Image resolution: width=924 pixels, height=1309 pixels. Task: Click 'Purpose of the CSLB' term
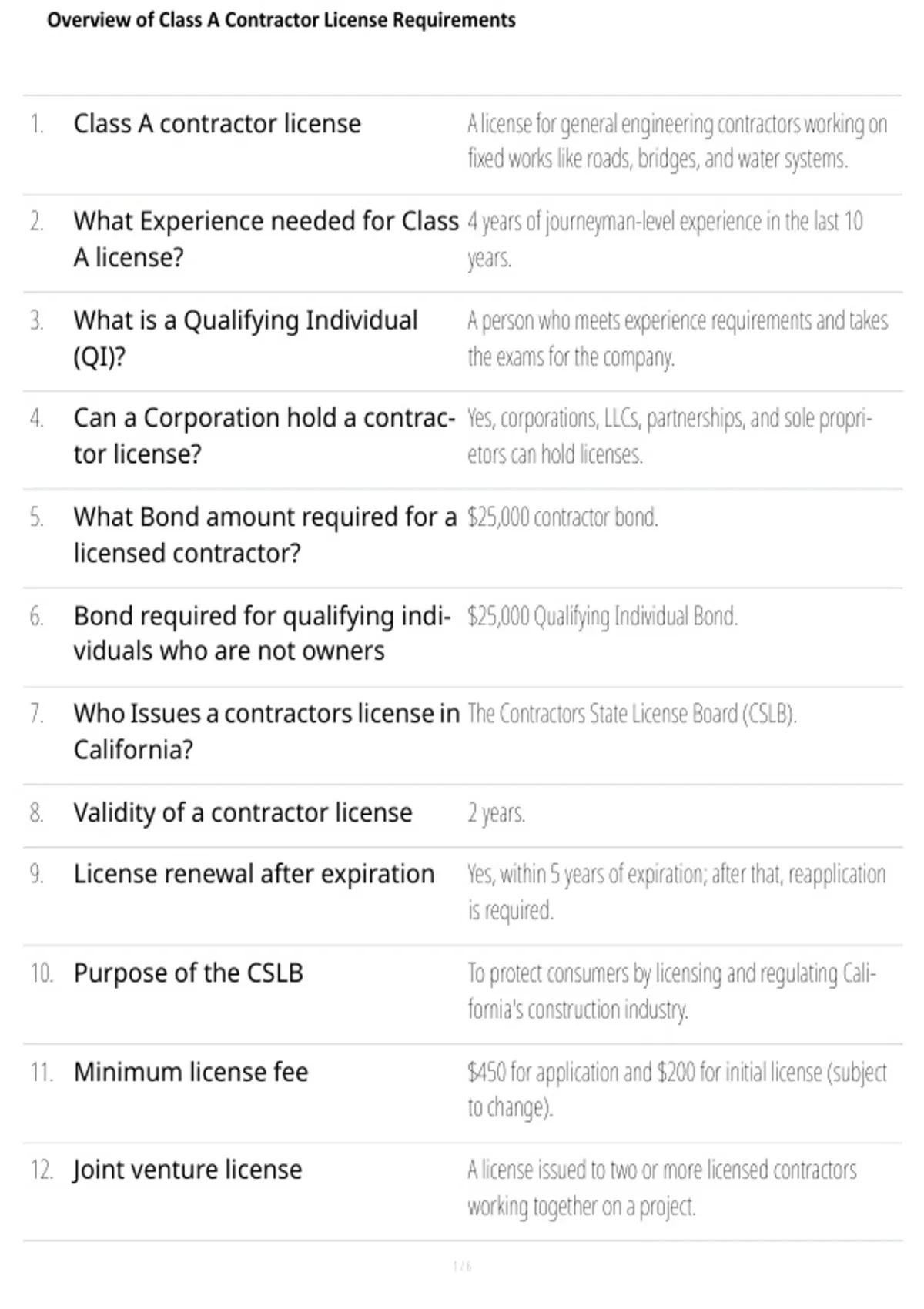189,973
